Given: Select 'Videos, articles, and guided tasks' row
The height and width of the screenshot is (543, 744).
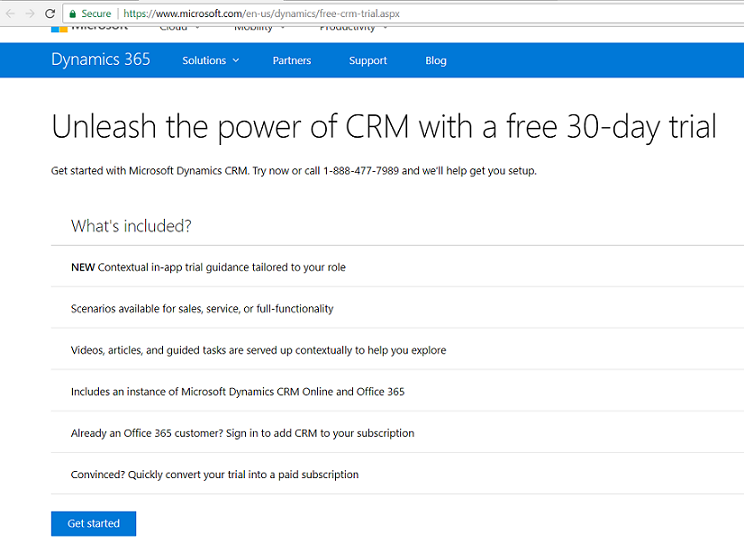Looking at the screenshot, I should click(397, 350).
